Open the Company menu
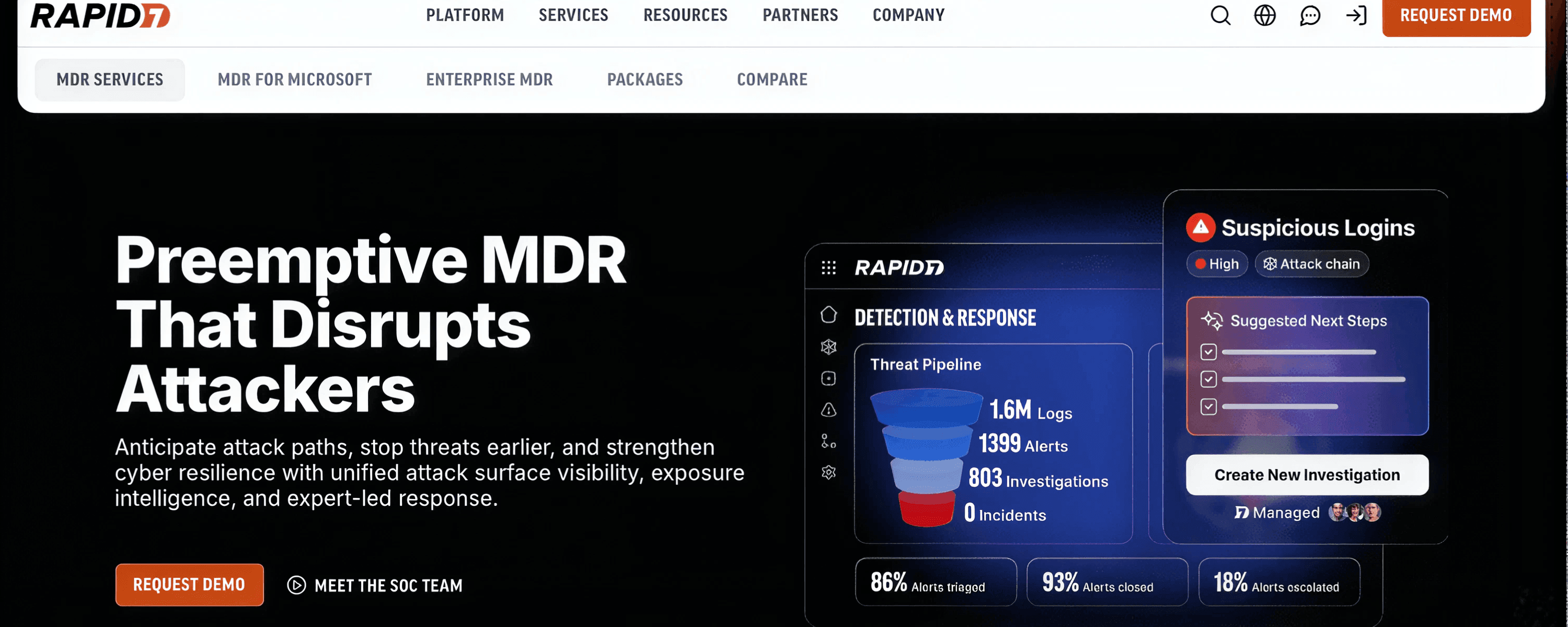The image size is (1568, 627). [909, 15]
